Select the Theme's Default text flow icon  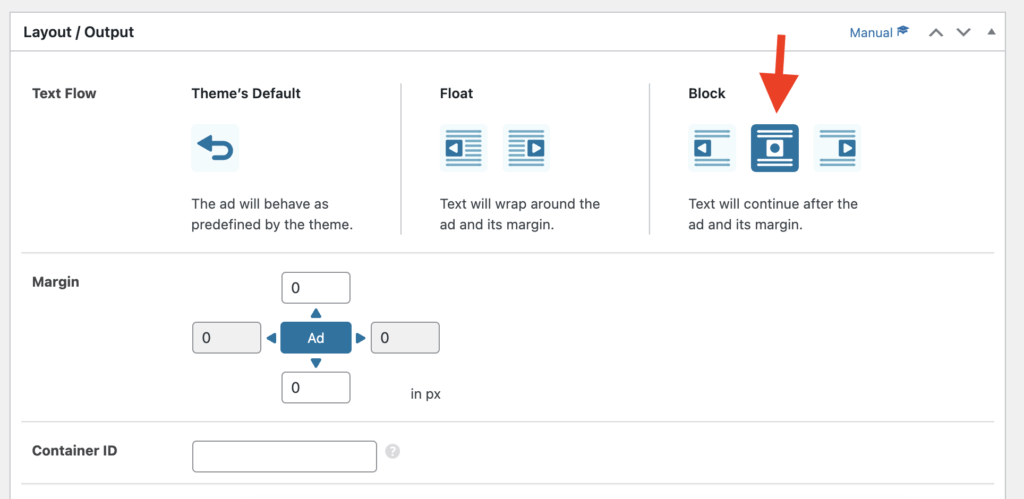(215, 148)
